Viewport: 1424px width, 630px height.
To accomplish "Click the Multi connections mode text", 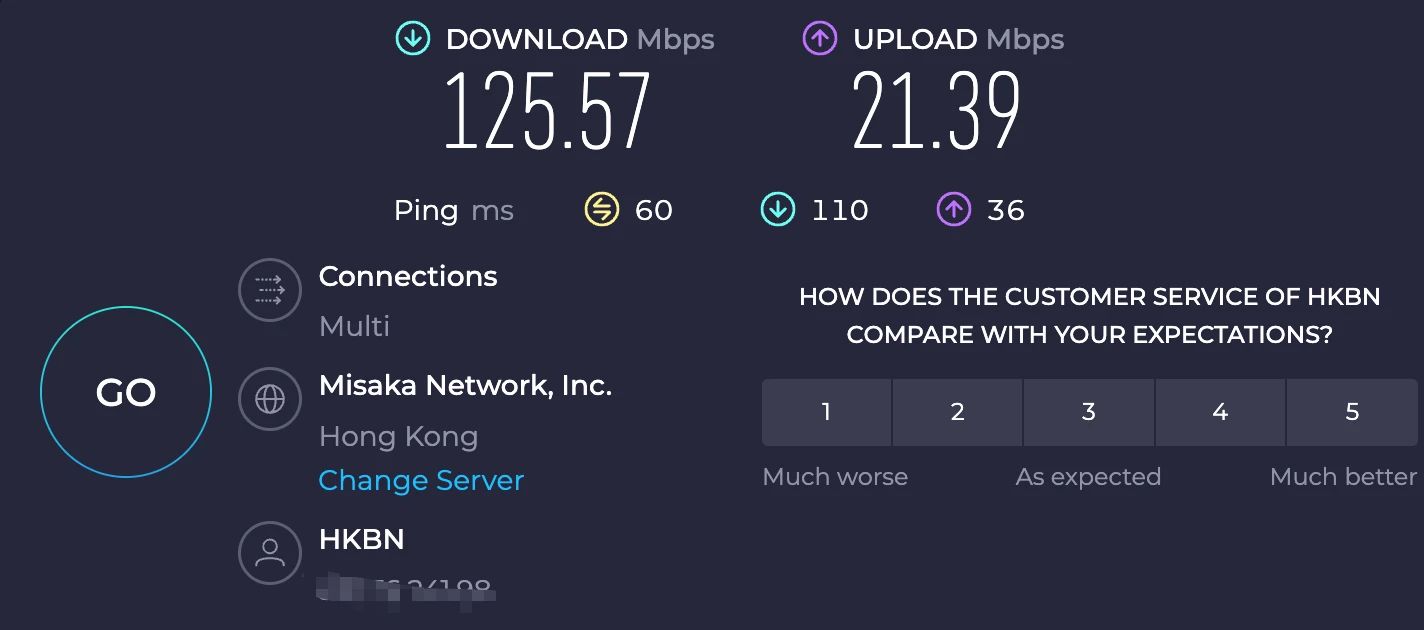I will [x=354, y=326].
